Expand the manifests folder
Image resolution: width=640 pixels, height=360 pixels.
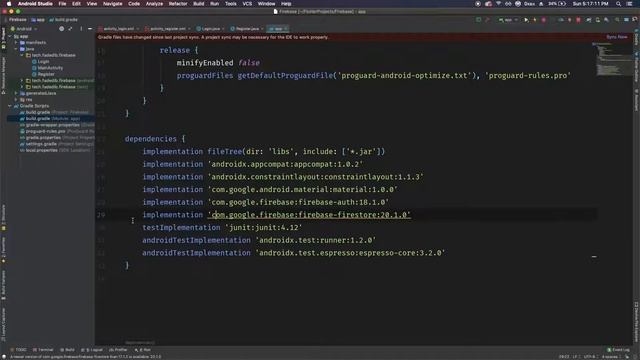pos(16,42)
